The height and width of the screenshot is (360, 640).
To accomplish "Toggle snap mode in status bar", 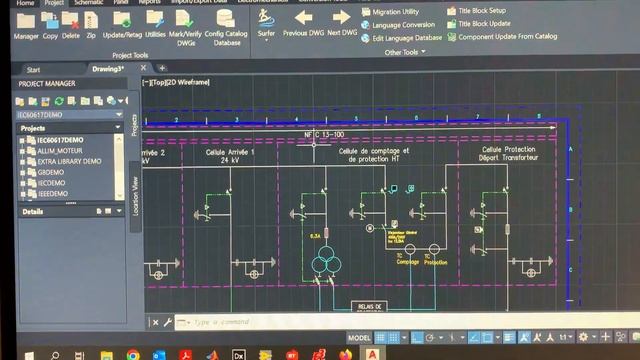I will click(393, 338).
